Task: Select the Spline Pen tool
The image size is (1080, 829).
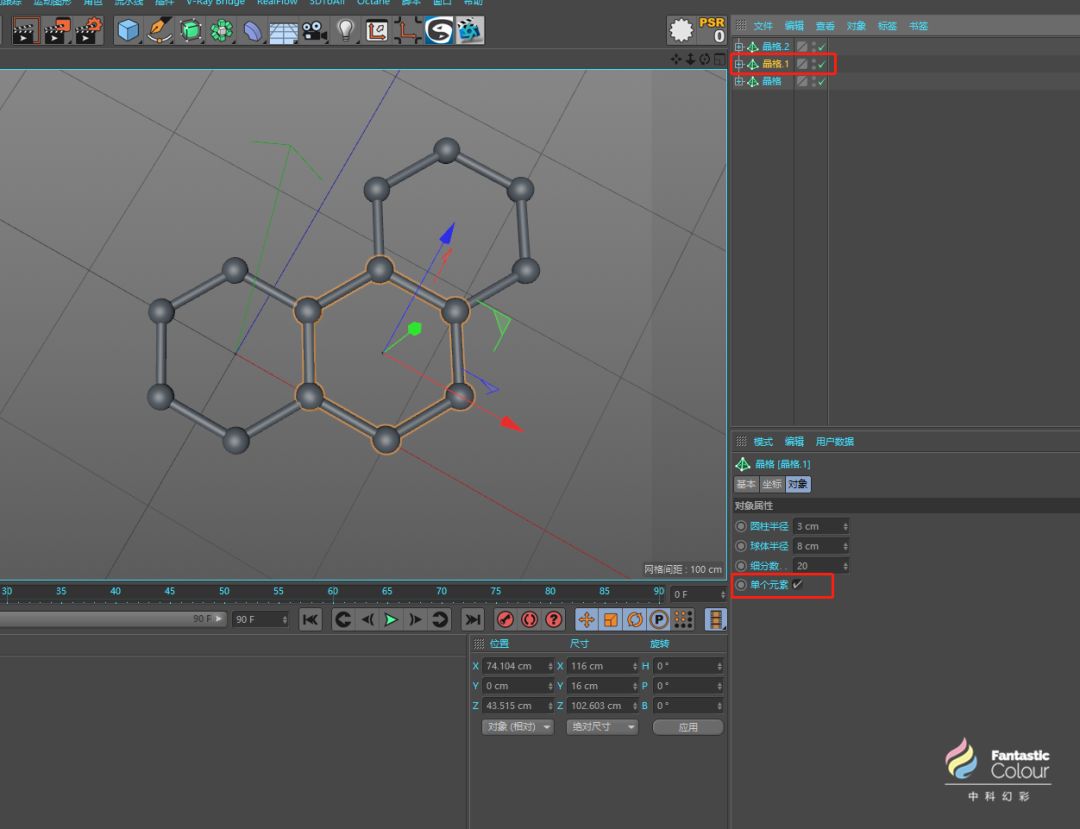Action: [159, 31]
